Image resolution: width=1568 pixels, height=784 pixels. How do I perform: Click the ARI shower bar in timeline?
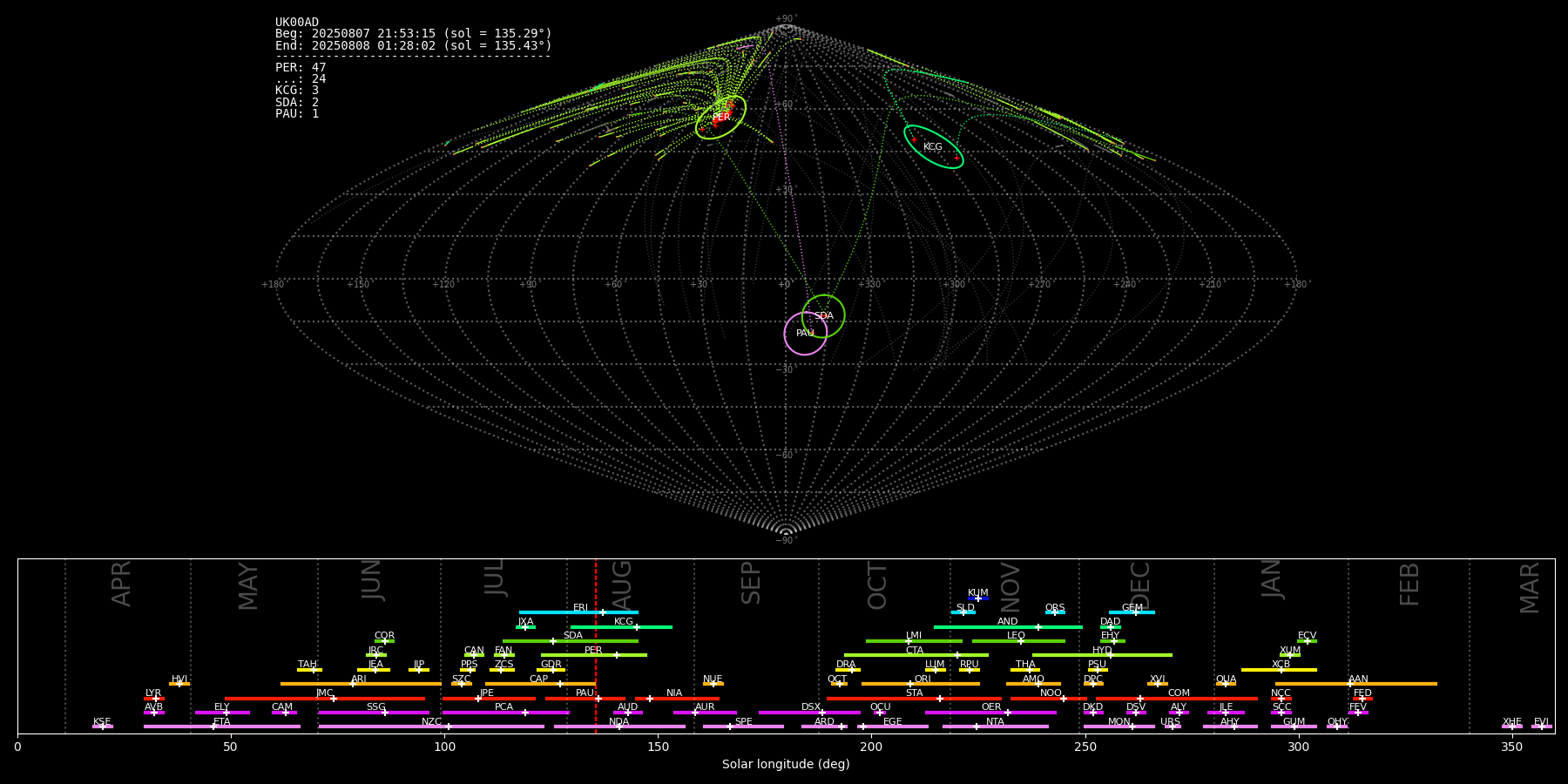[361, 684]
